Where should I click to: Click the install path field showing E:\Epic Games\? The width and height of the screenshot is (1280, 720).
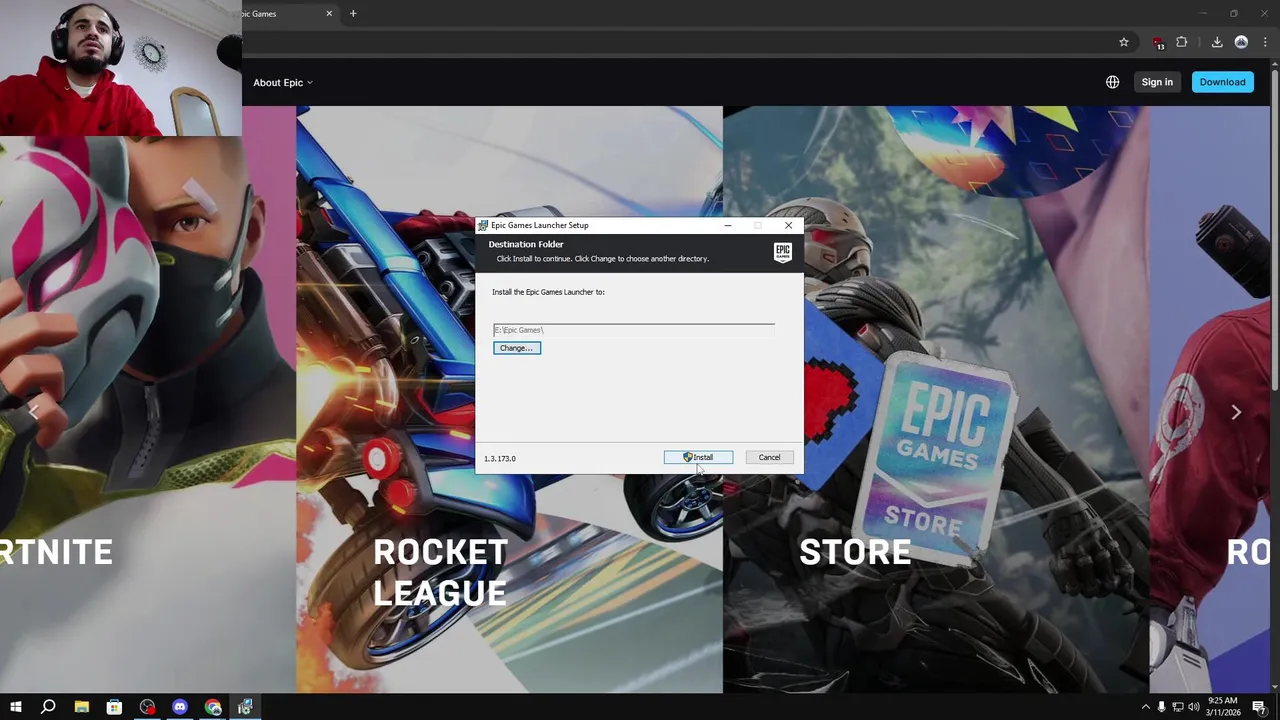tap(633, 330)
